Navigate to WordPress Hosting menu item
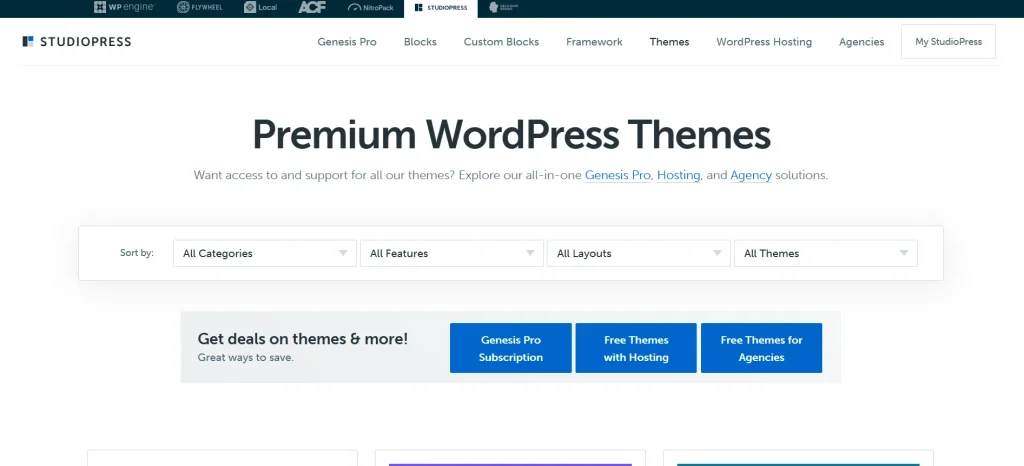Image resolution: width=1024 pixels, height=466 pixels. (x=764, y=42)
